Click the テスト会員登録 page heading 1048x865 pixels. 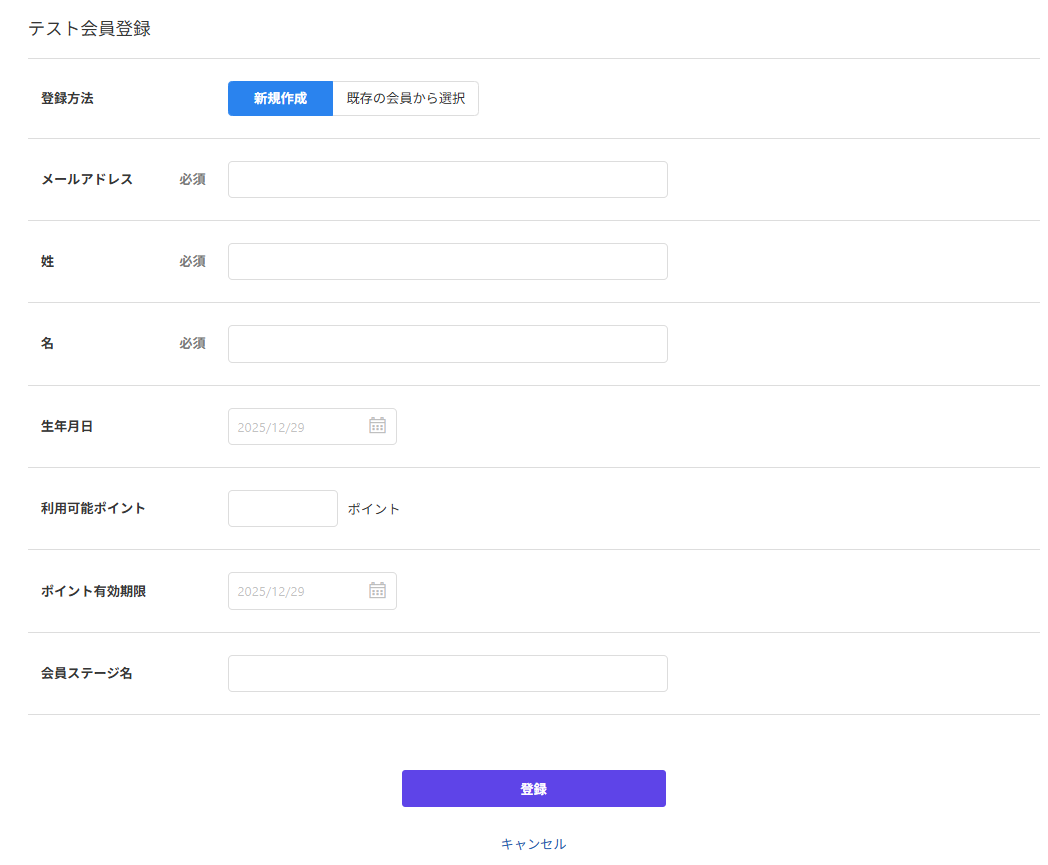tap(89, 29)
